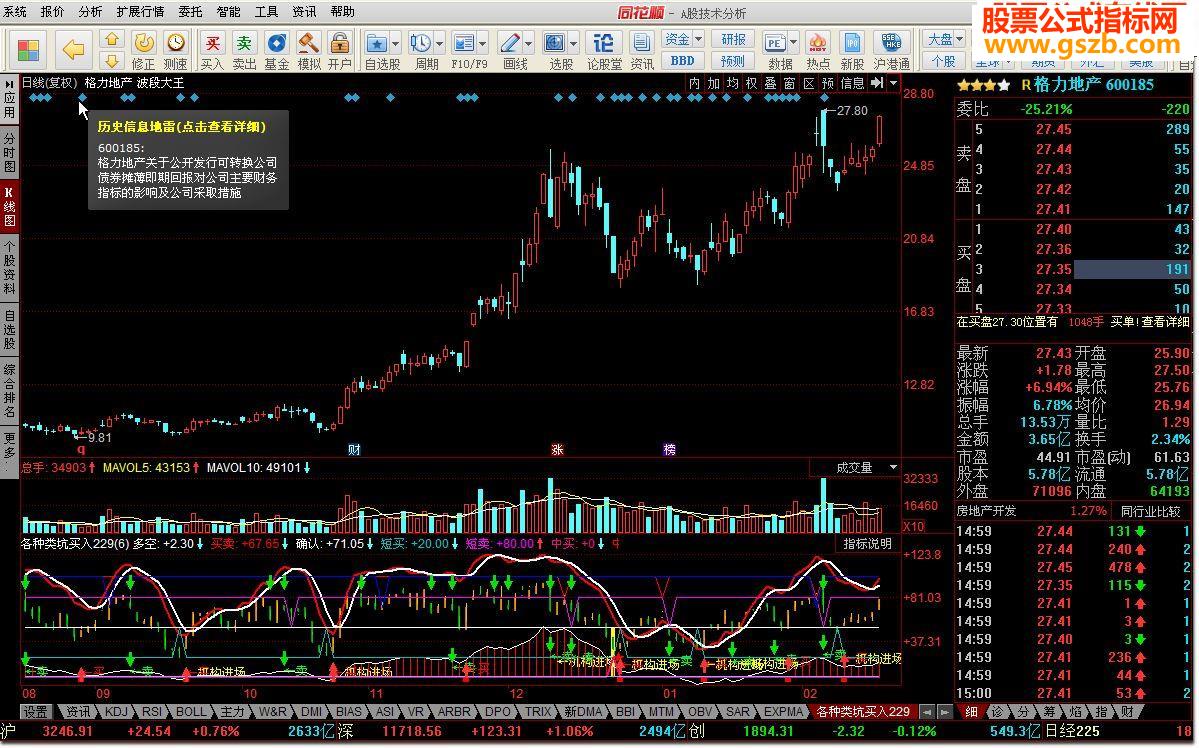
Task: Toggle the 窗 window option
Action: point(790,83)
